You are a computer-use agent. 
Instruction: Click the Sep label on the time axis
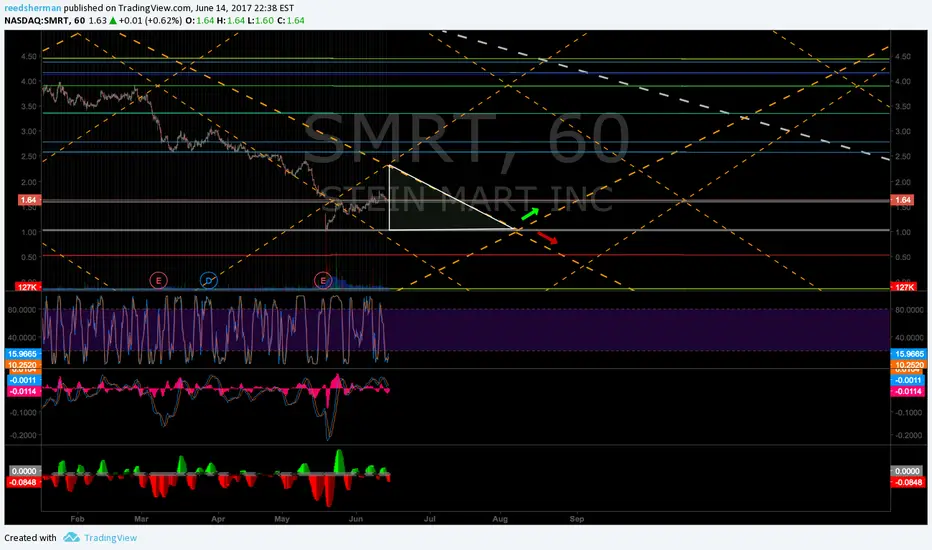pyautogui.click(x=577, y=518)
